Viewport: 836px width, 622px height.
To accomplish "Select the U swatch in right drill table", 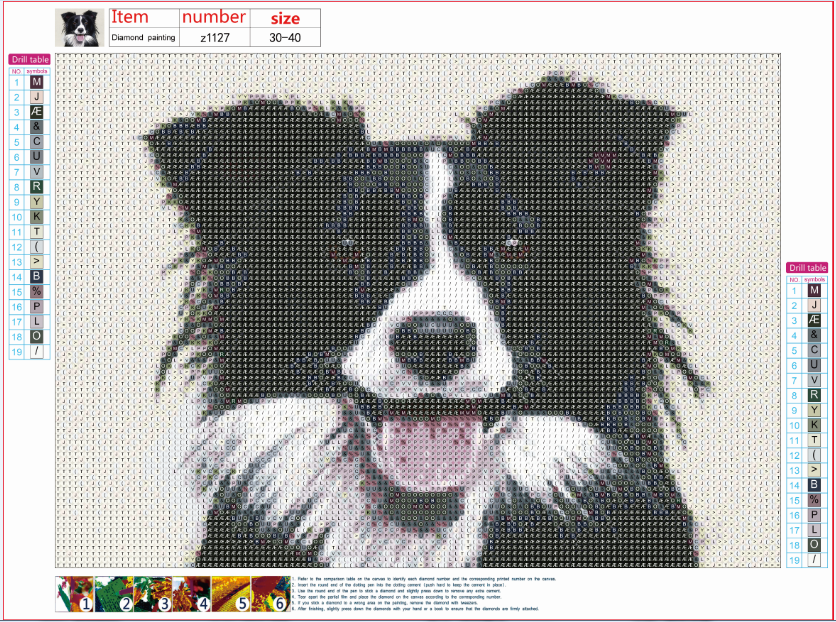I will (814, 365).
